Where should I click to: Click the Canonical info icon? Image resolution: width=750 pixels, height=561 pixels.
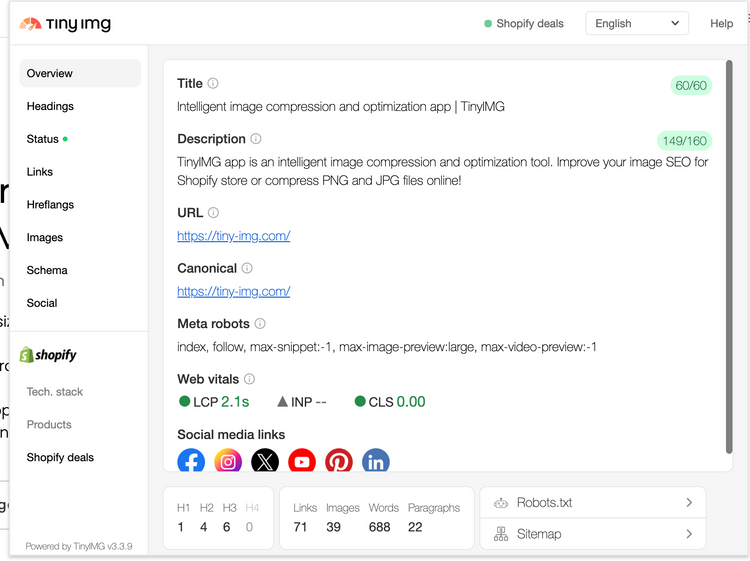tap(247, 268)
